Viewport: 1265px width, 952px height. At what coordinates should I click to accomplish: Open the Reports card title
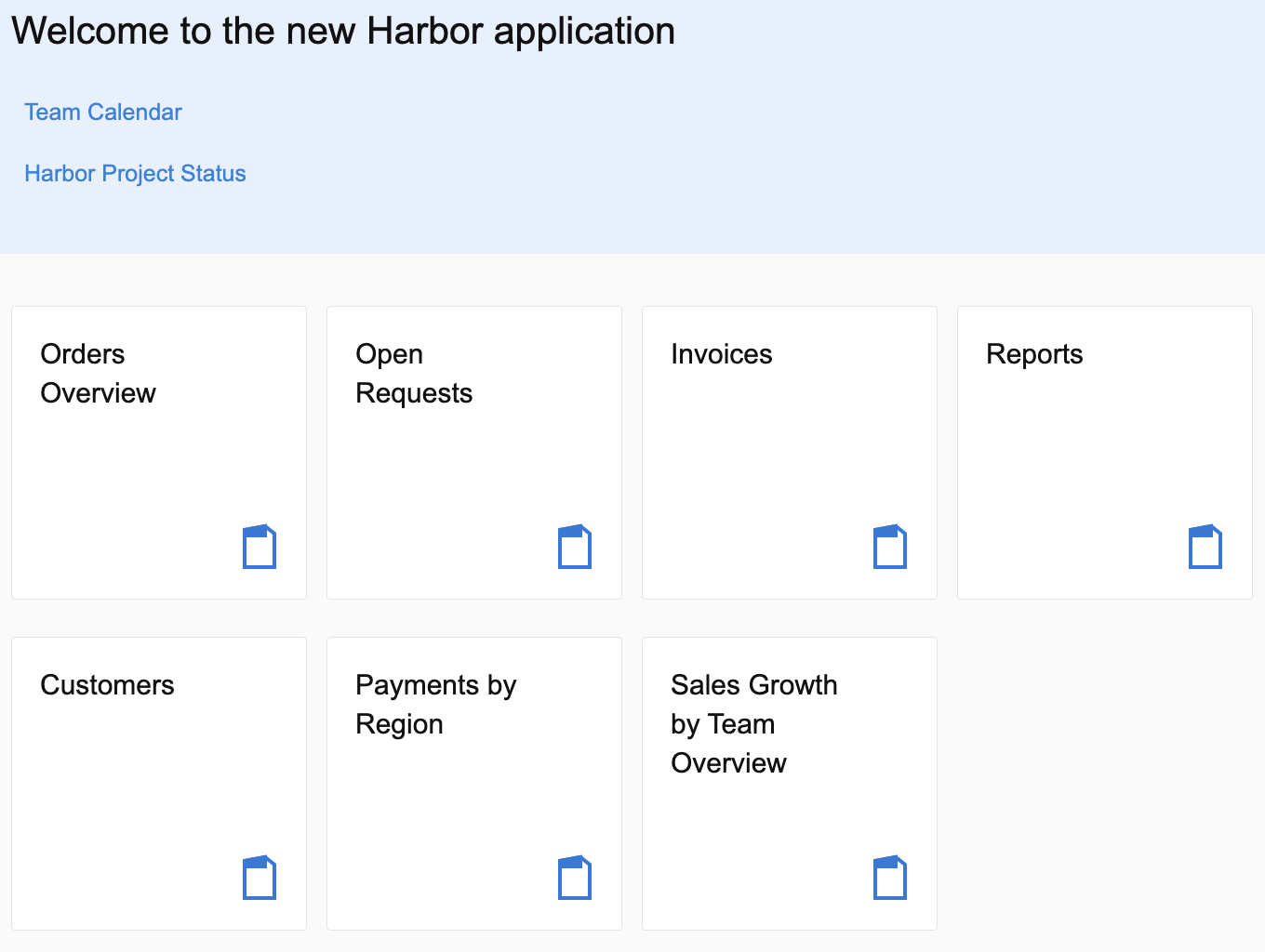click(x=1034, y=354)
